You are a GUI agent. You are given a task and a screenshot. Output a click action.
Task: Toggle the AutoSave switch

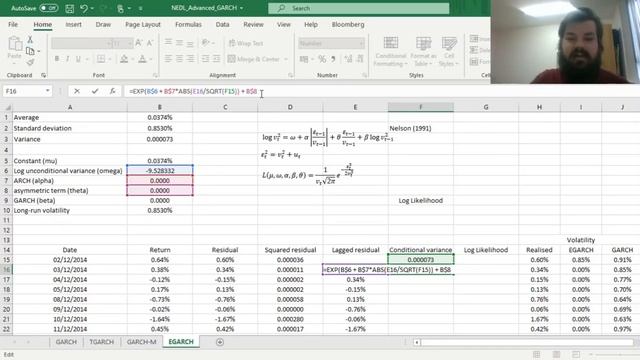click(49, 8)
